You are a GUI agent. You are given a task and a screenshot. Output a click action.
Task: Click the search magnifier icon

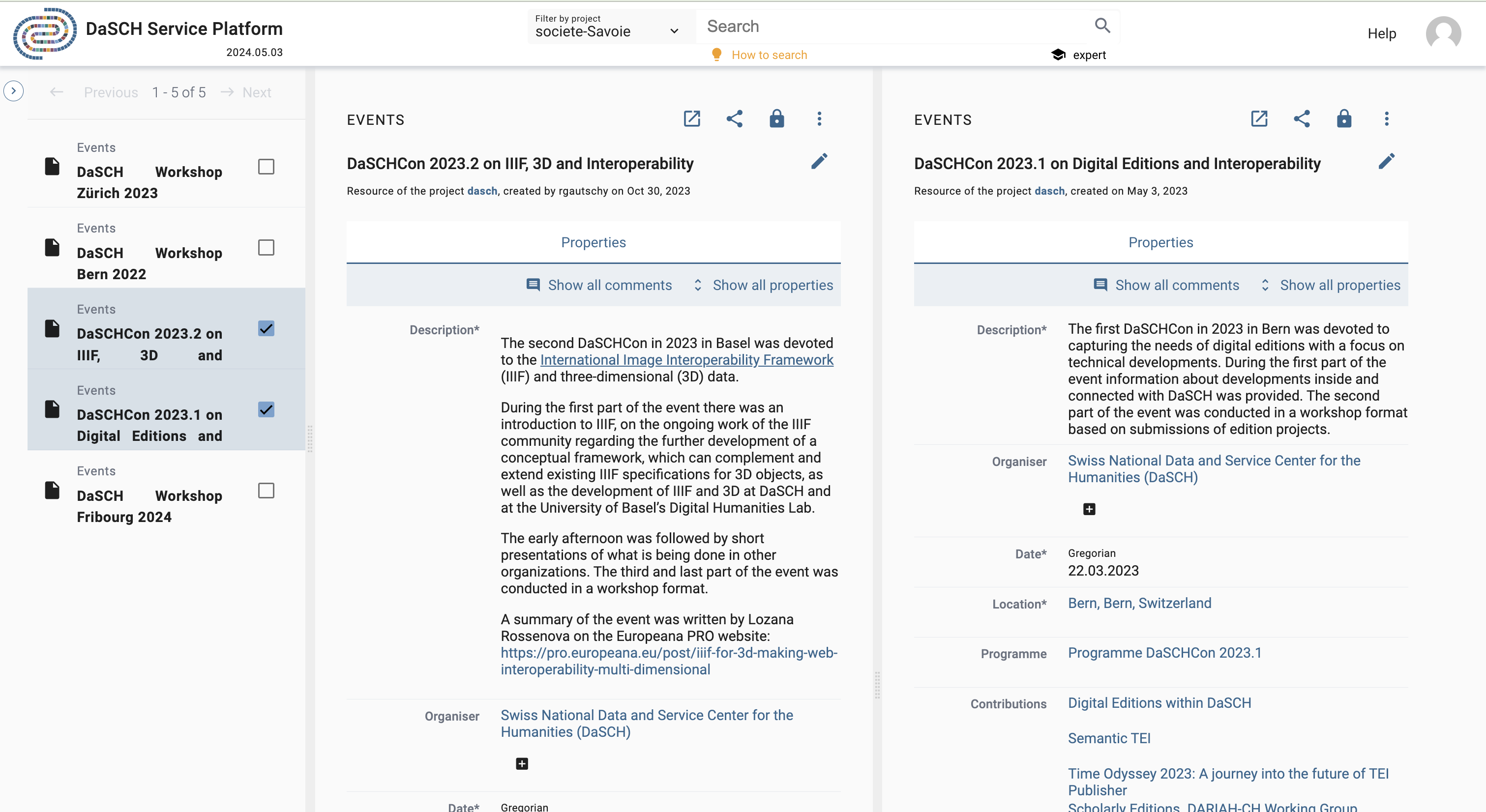point(1102,26)
